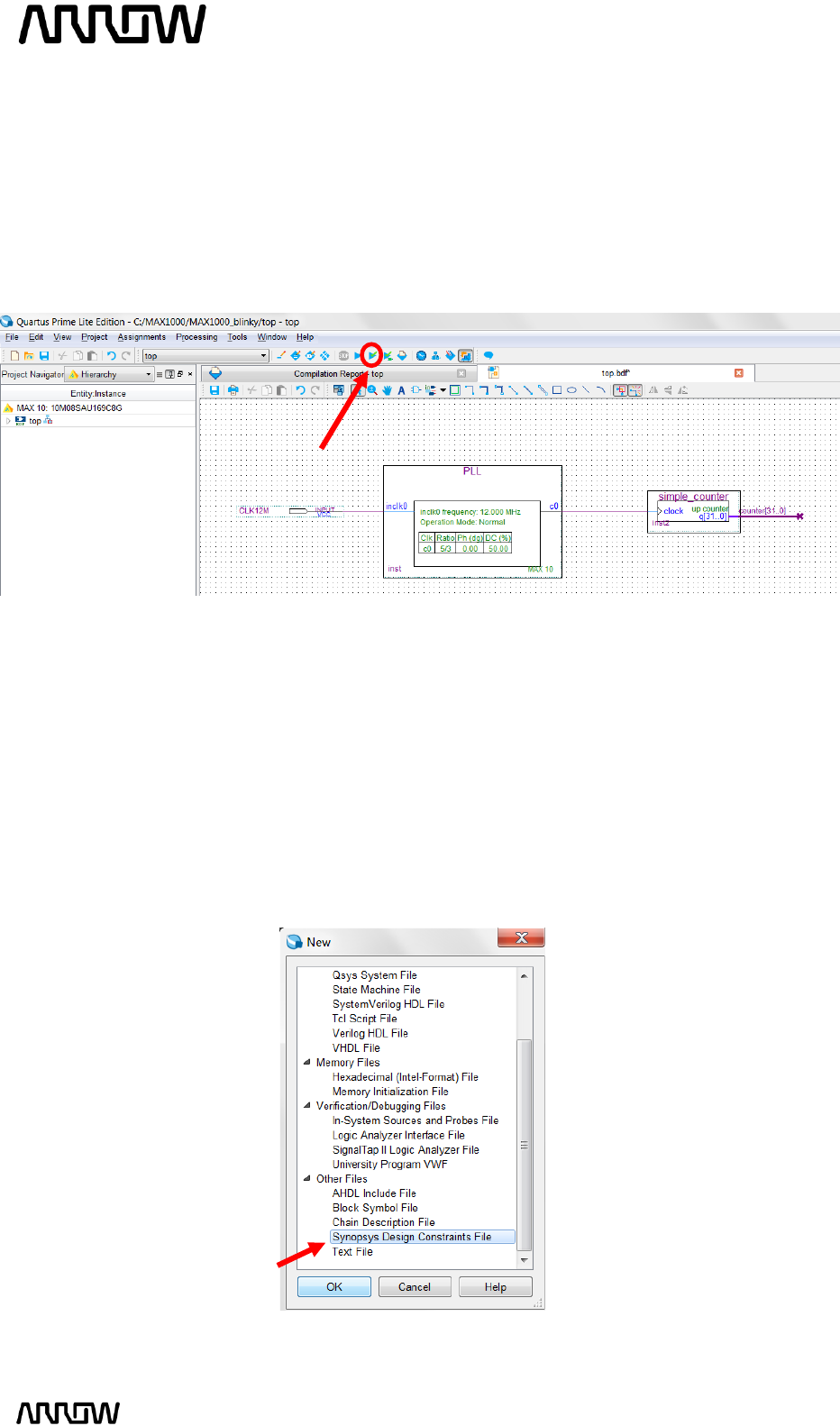
Task: Select the Symbol tool in the schematic toolbar
Action: click(x=416, y=390)
